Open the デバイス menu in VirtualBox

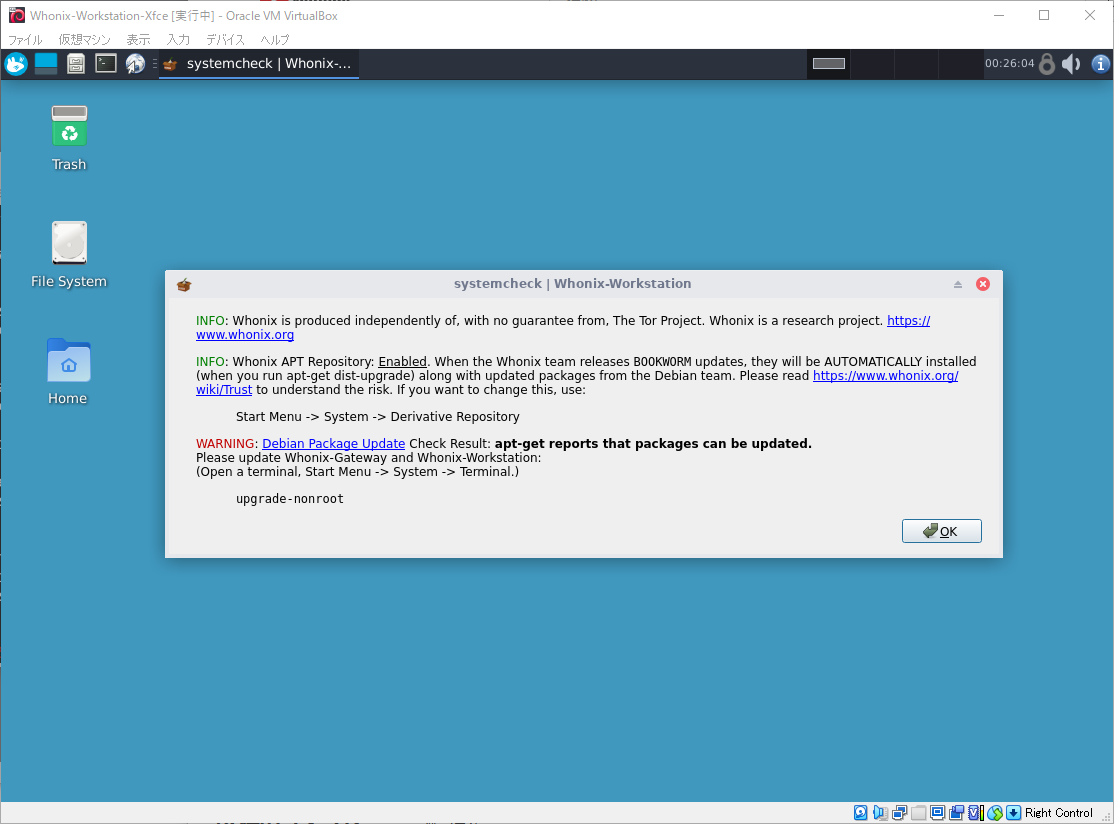tap(225, 40)
